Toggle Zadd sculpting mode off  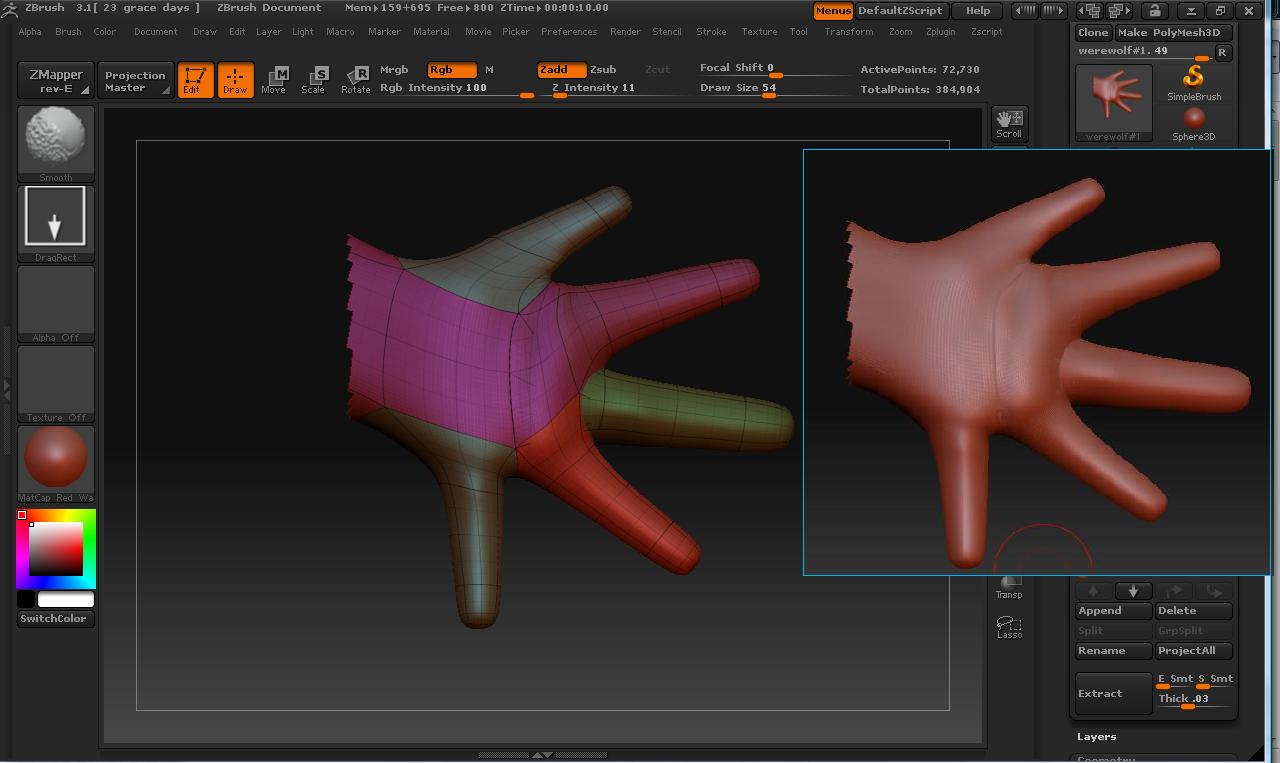click(x=560, y=70)
